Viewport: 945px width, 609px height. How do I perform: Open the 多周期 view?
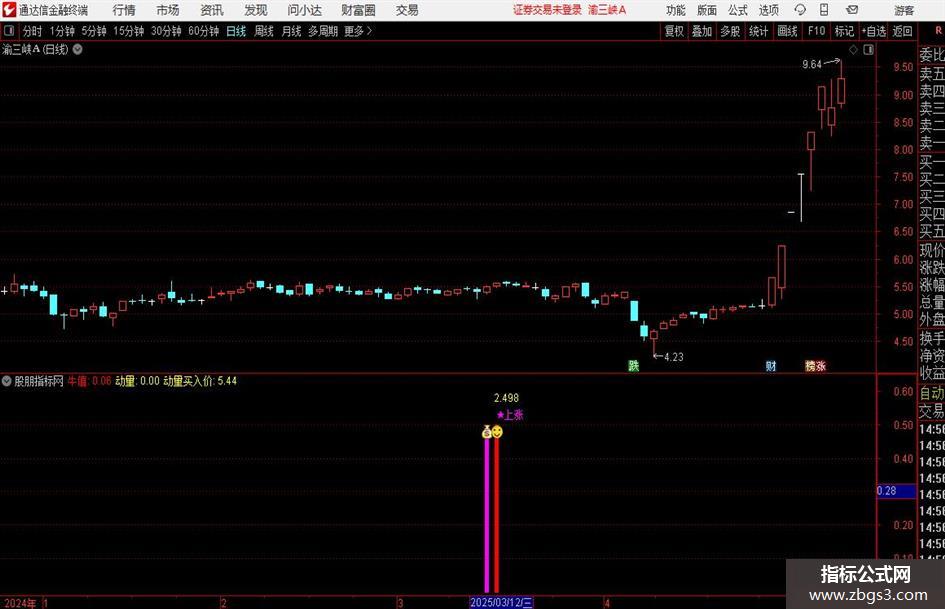pos(323,31)
